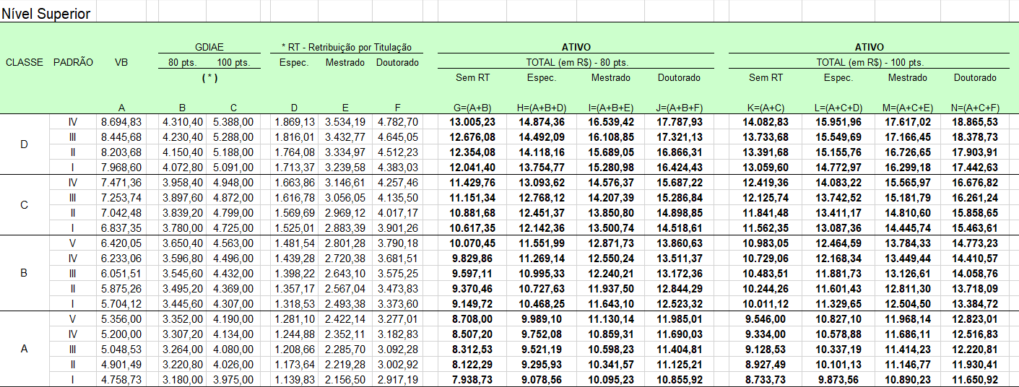Select cell 15.463,61
Viewport: 1019px width, 387px height.
[x=974, y=229]
